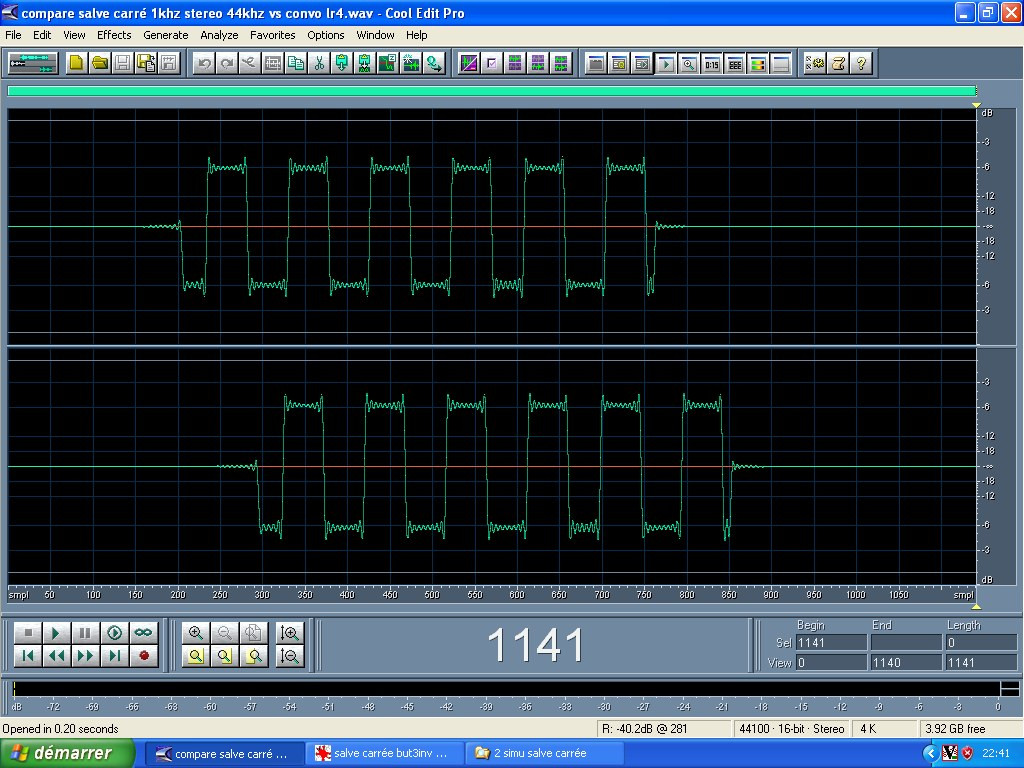This screenshot has height=768, width=1024.
Task: Click the scissors Cut icon in toolbar
Action: coord(319,63)
